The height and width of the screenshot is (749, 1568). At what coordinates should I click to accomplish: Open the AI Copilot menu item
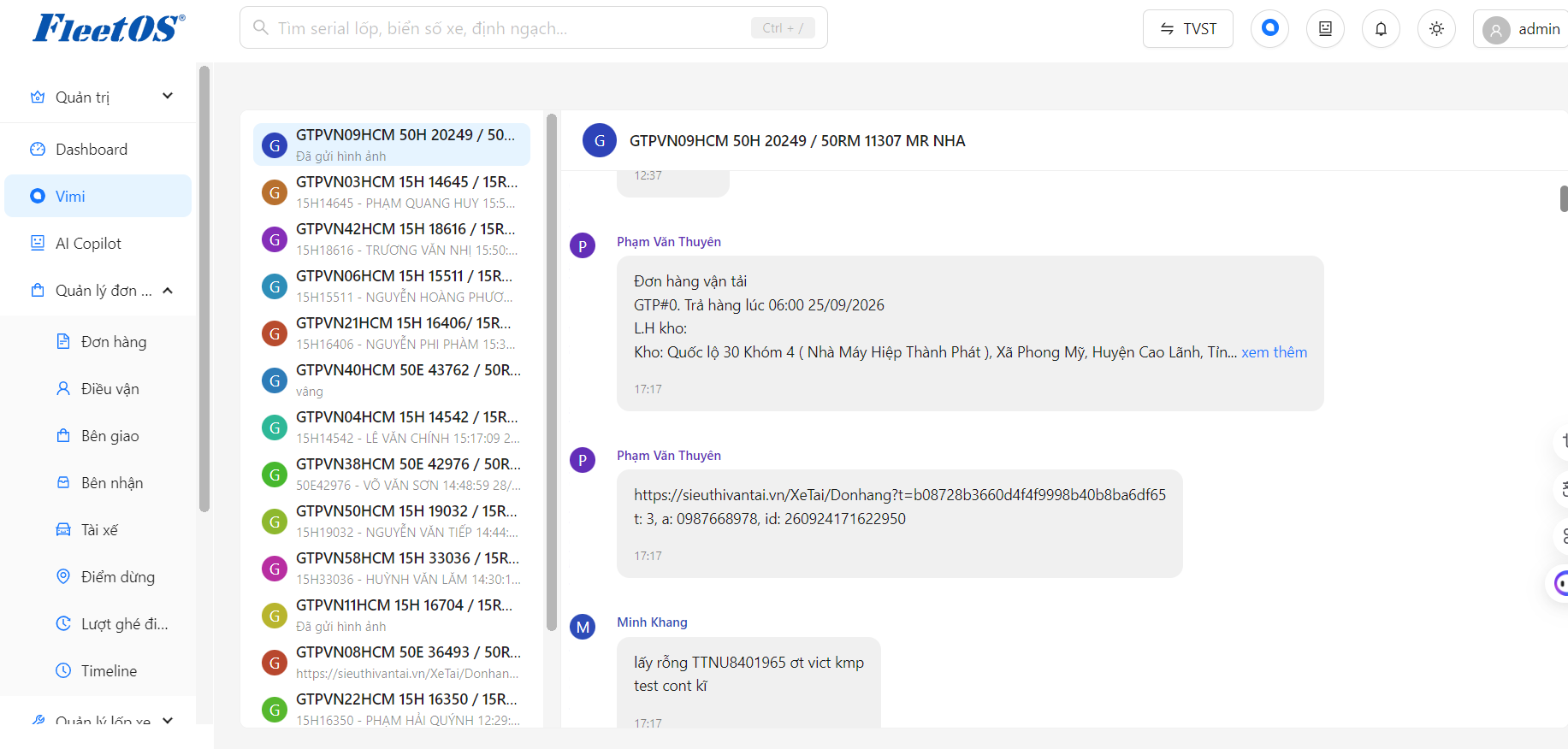tap(98, 243)
